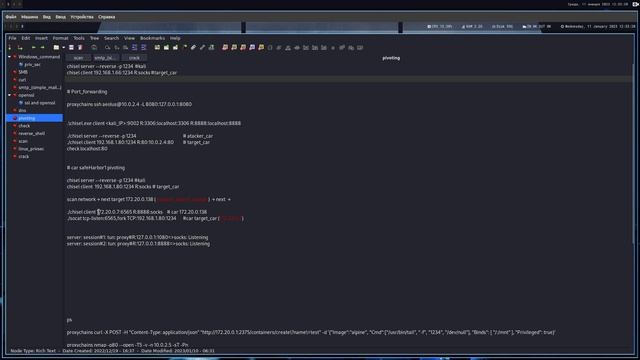Open the Help menu

coord(175,38)
